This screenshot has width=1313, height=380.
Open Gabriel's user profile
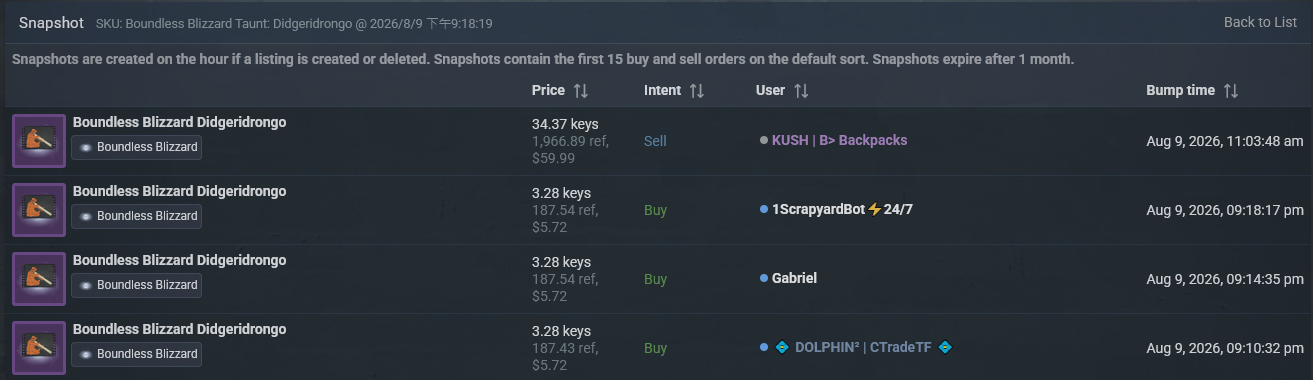[x=794, y=278]
